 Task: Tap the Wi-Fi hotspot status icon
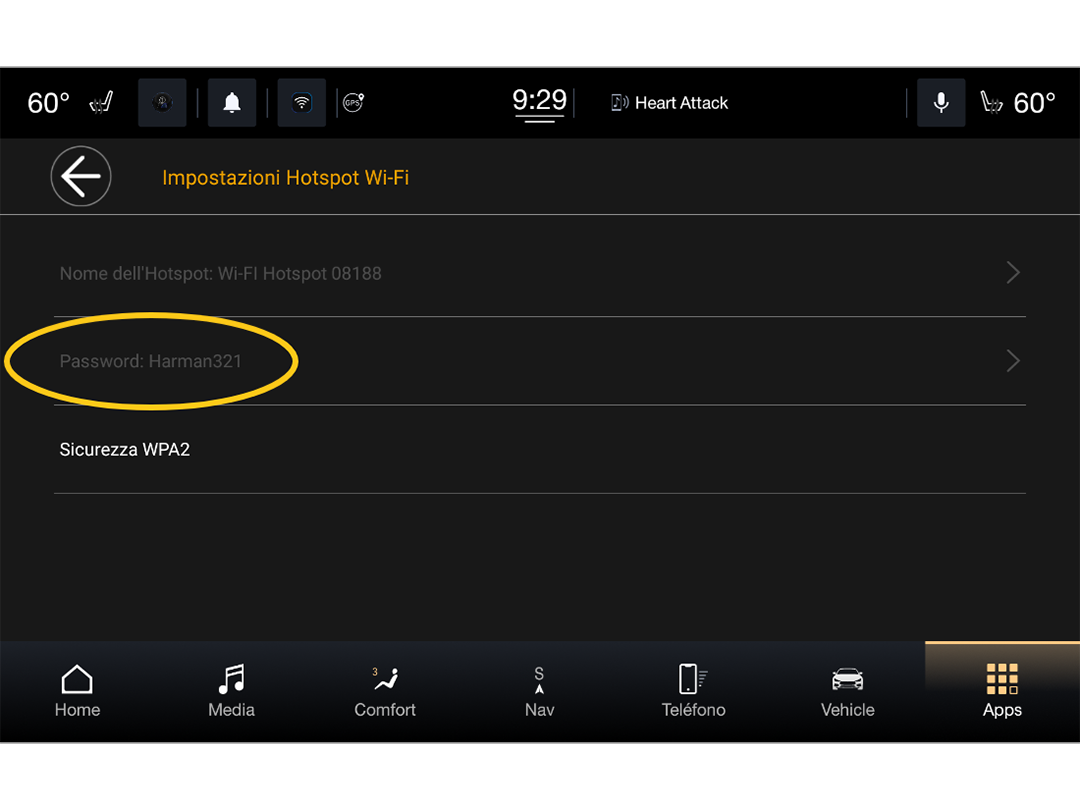(x=302, y=103)
